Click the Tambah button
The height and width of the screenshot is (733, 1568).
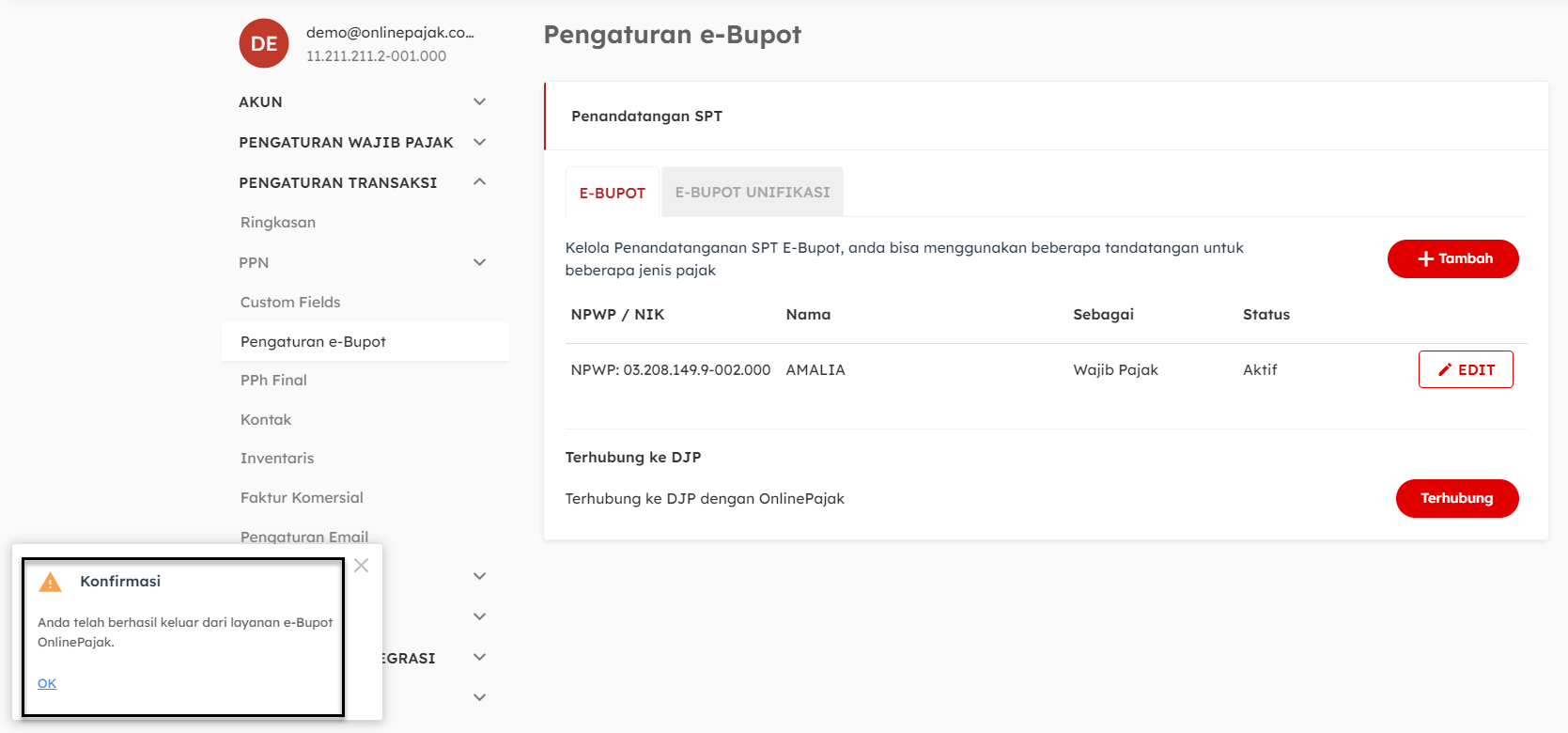coord(1452,258)
